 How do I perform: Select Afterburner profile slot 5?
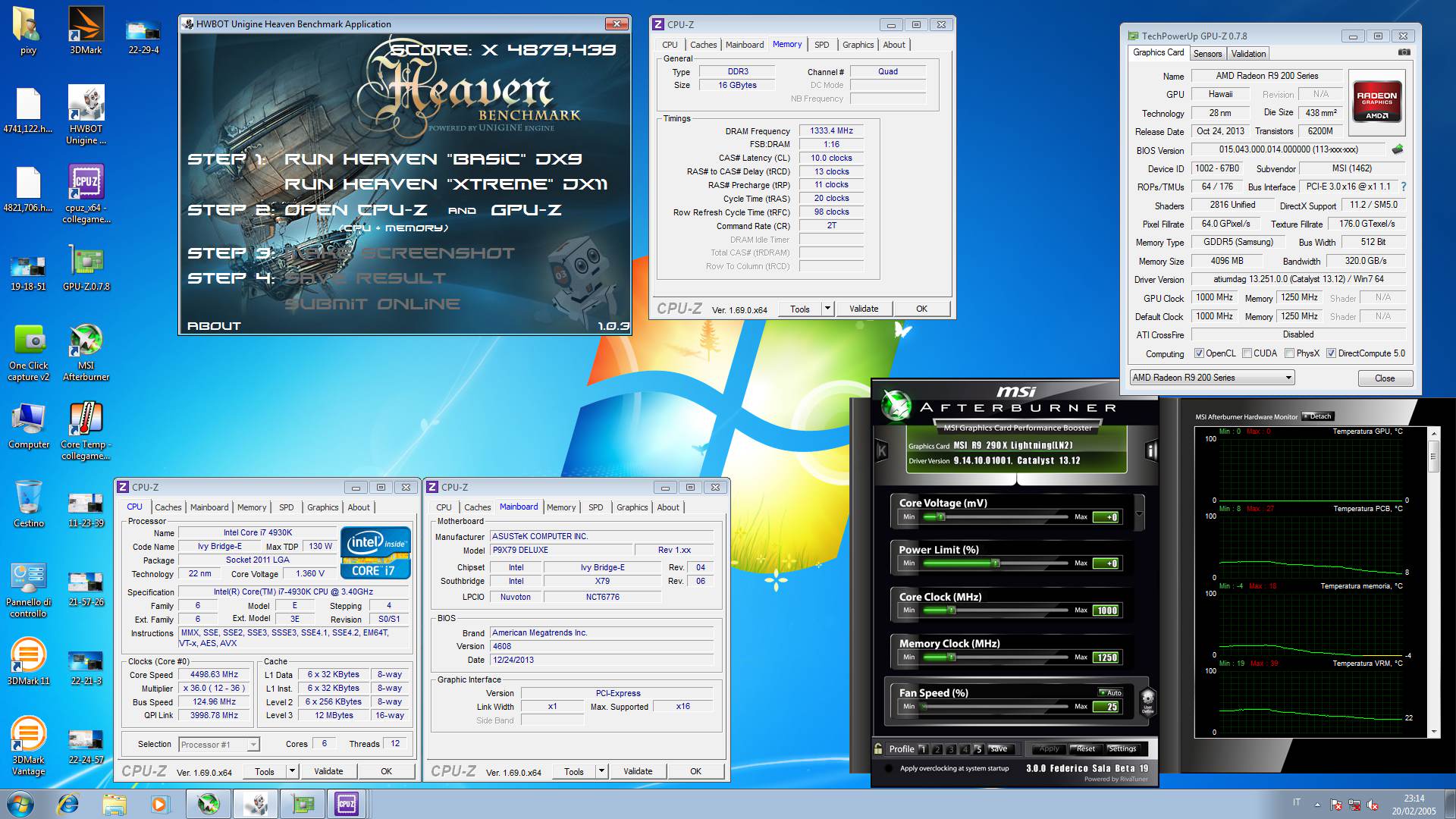pos(978,749)
